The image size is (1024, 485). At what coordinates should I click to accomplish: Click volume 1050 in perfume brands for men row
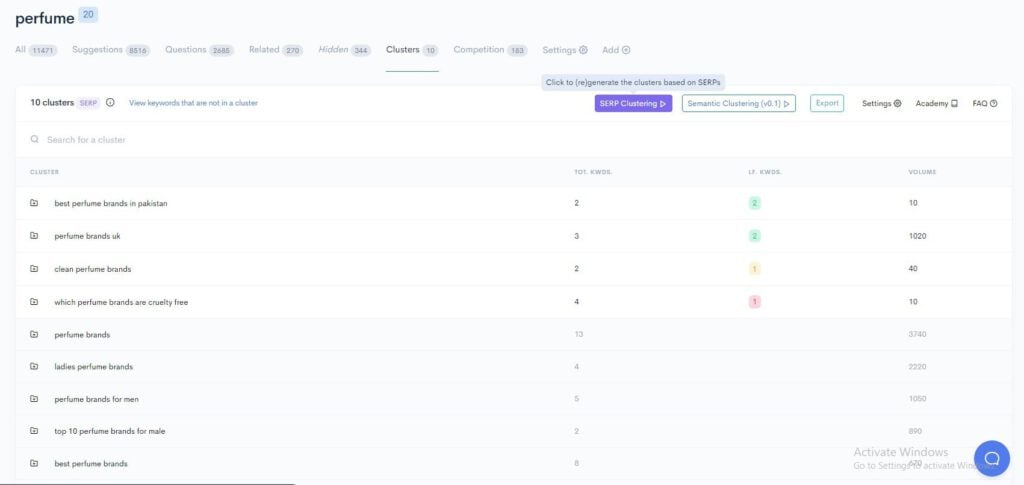click(x=918, y=399)
